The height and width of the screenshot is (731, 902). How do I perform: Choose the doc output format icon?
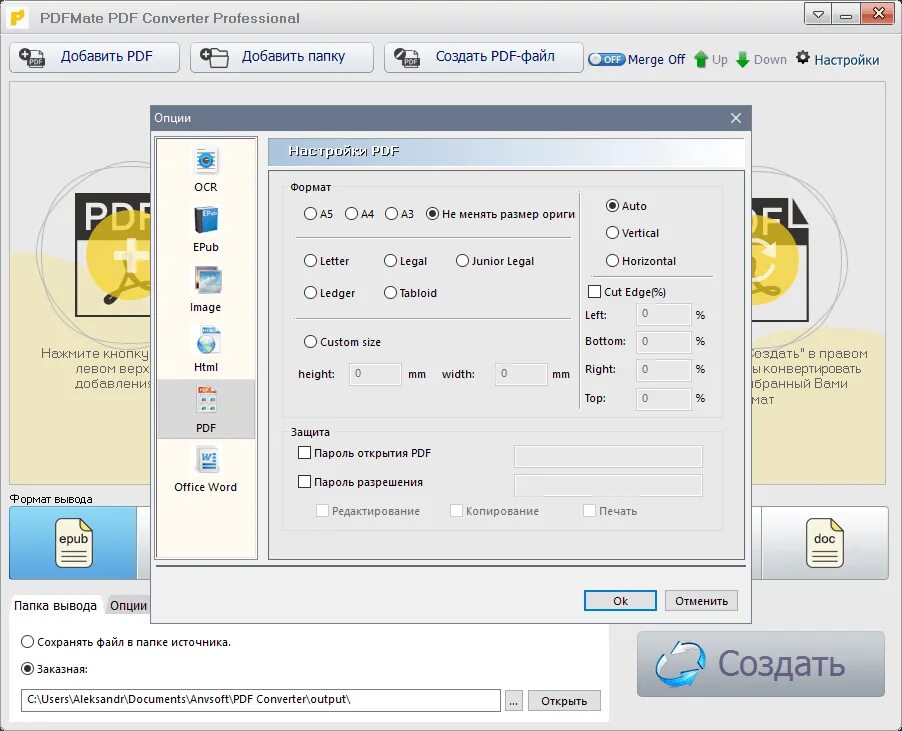(x=824, y=542)
